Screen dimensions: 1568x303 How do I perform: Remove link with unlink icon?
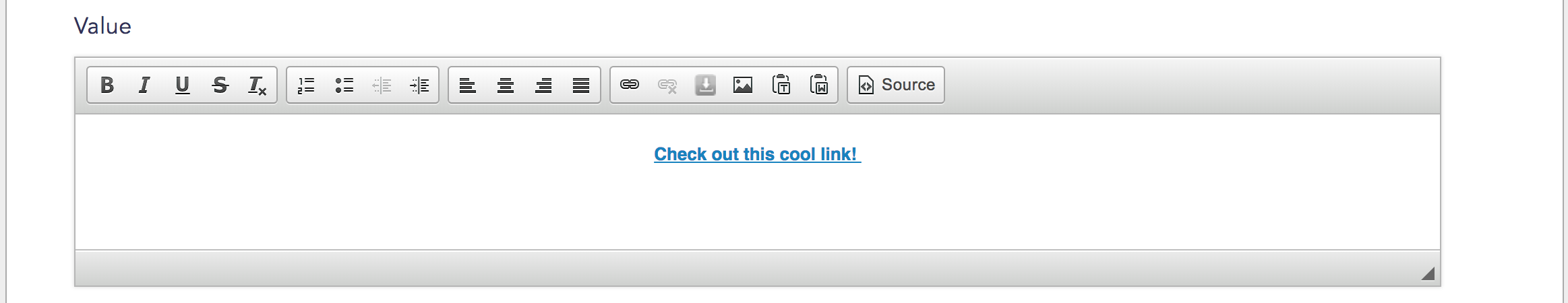pyautogui.click(x=667, y=85)
